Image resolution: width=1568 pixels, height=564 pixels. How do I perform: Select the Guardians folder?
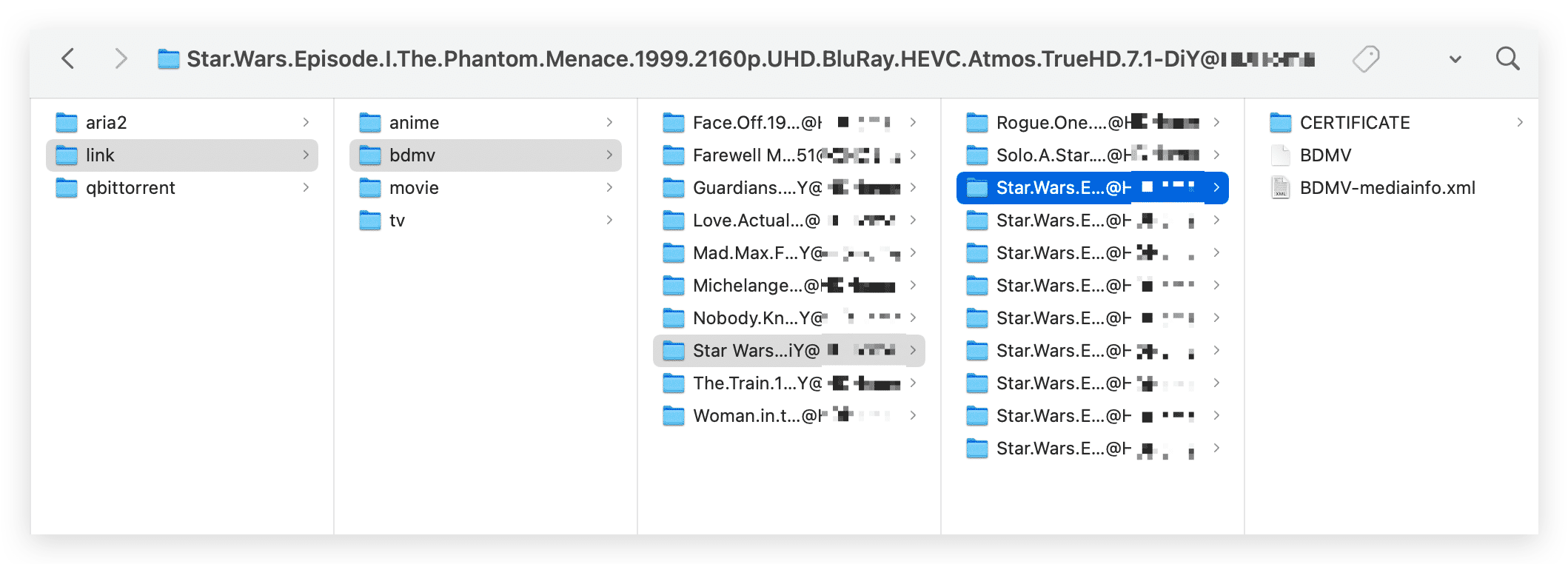[x=757, y=188]
